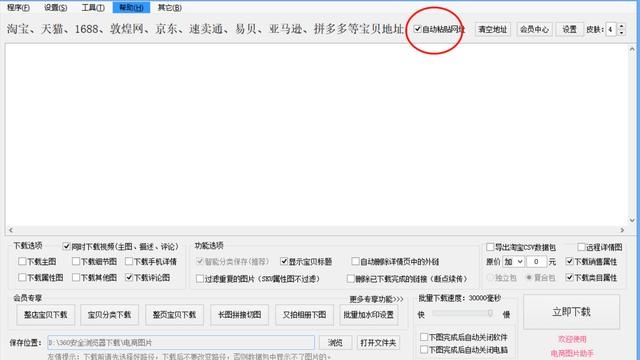Click the 长图拼接切图 button
Screen dimensions: 640x360
[x=239, y=315]
